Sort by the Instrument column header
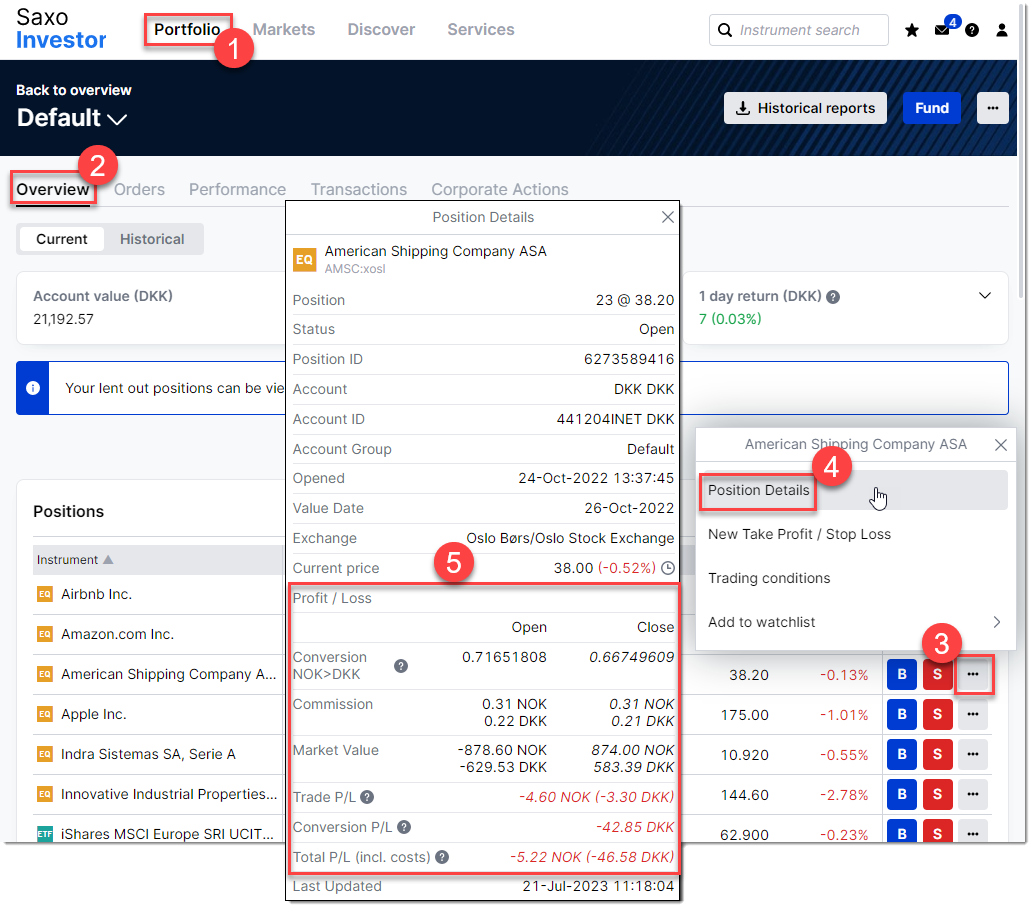Image resolution: width=1032 pixels, height=908 pixels. tap(74, 560)
